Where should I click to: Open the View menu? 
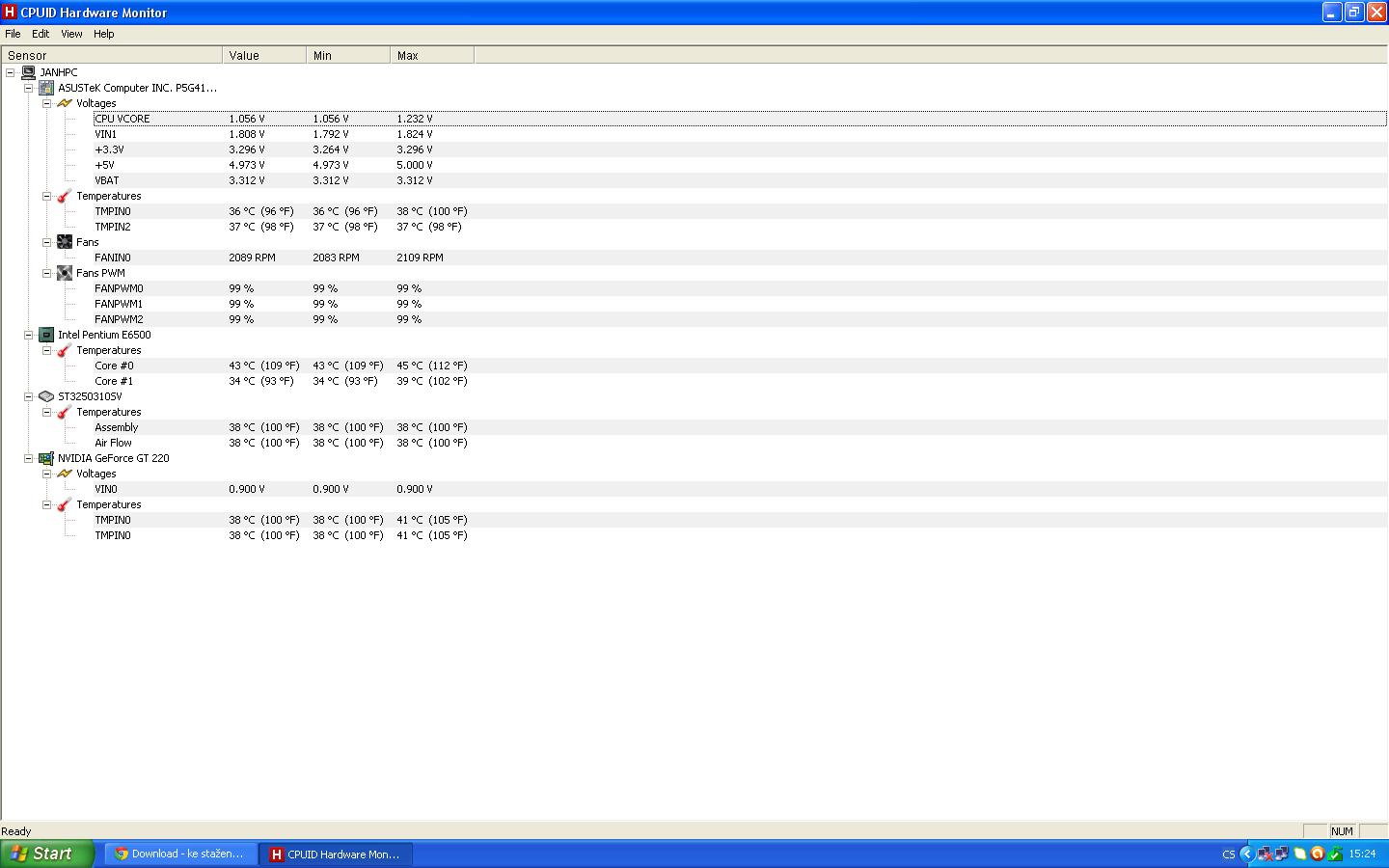coord(71,34)
